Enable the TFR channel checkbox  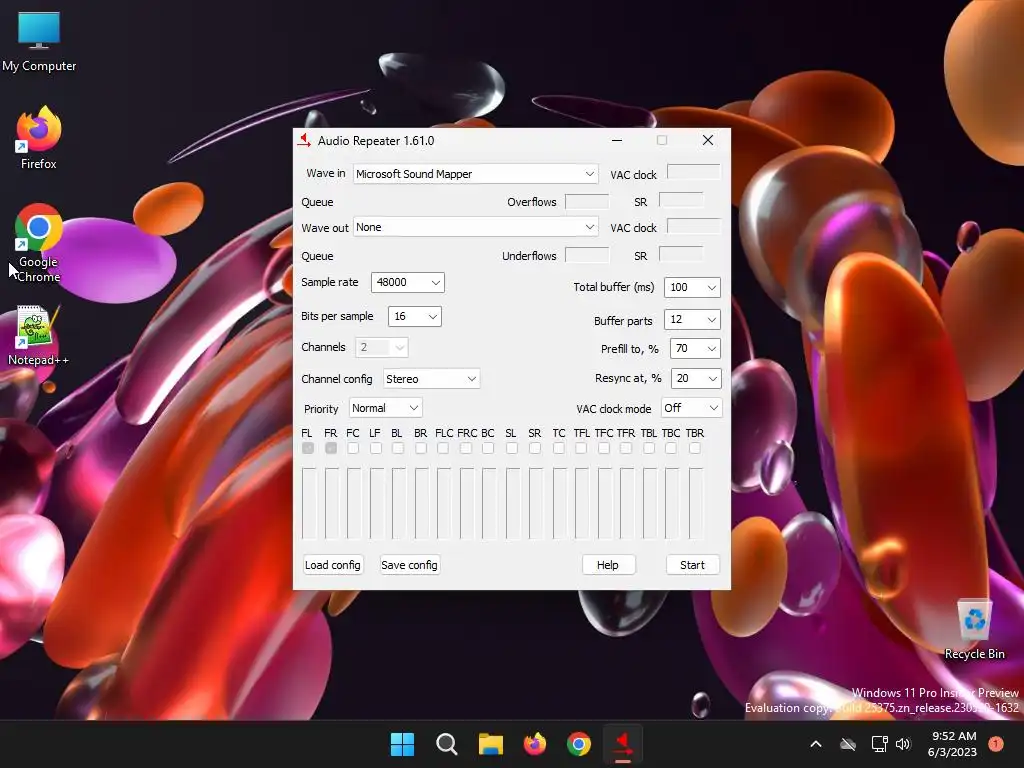point(626,448)
